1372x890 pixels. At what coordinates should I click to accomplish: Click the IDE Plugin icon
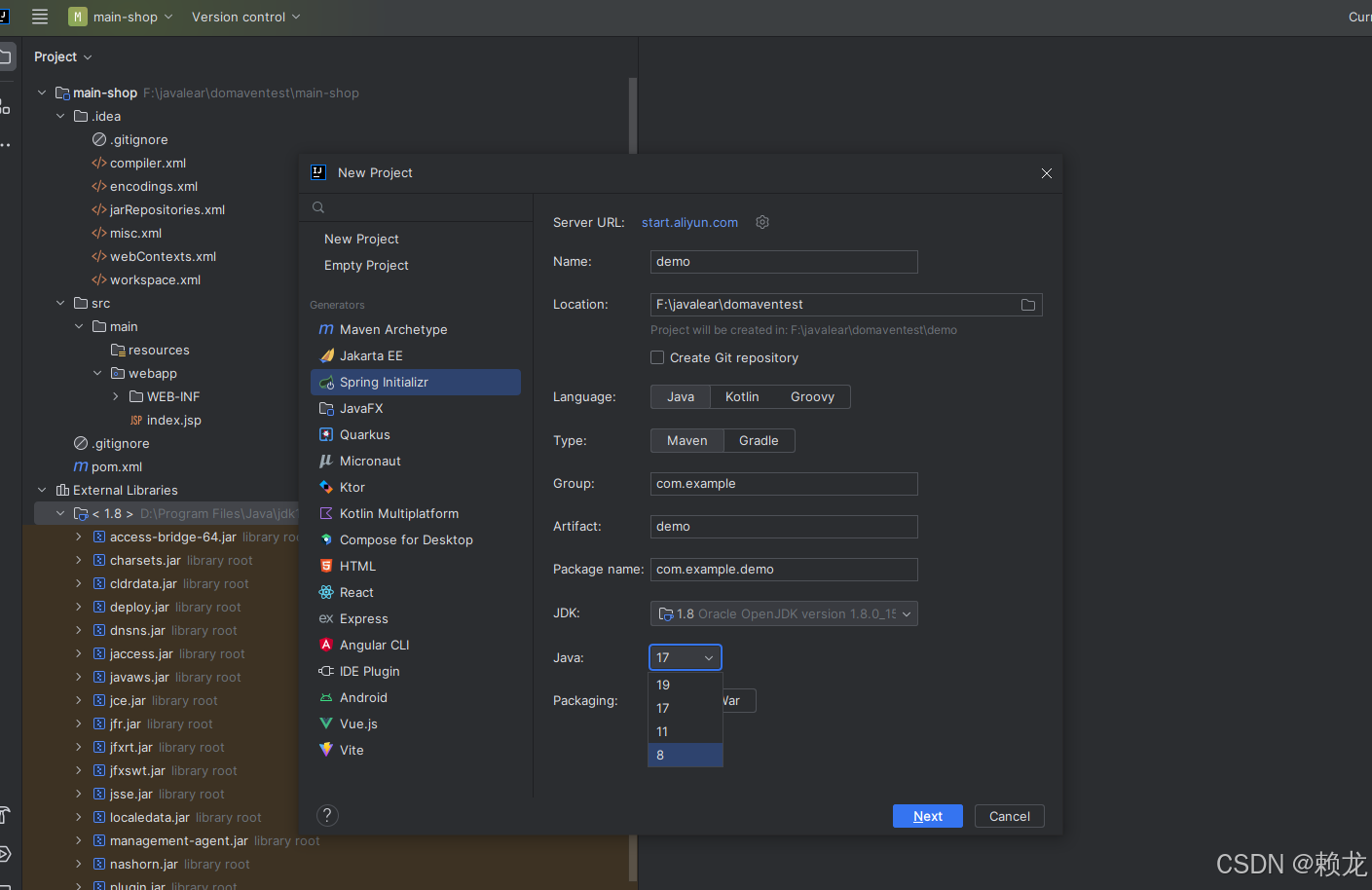[326, 672]
